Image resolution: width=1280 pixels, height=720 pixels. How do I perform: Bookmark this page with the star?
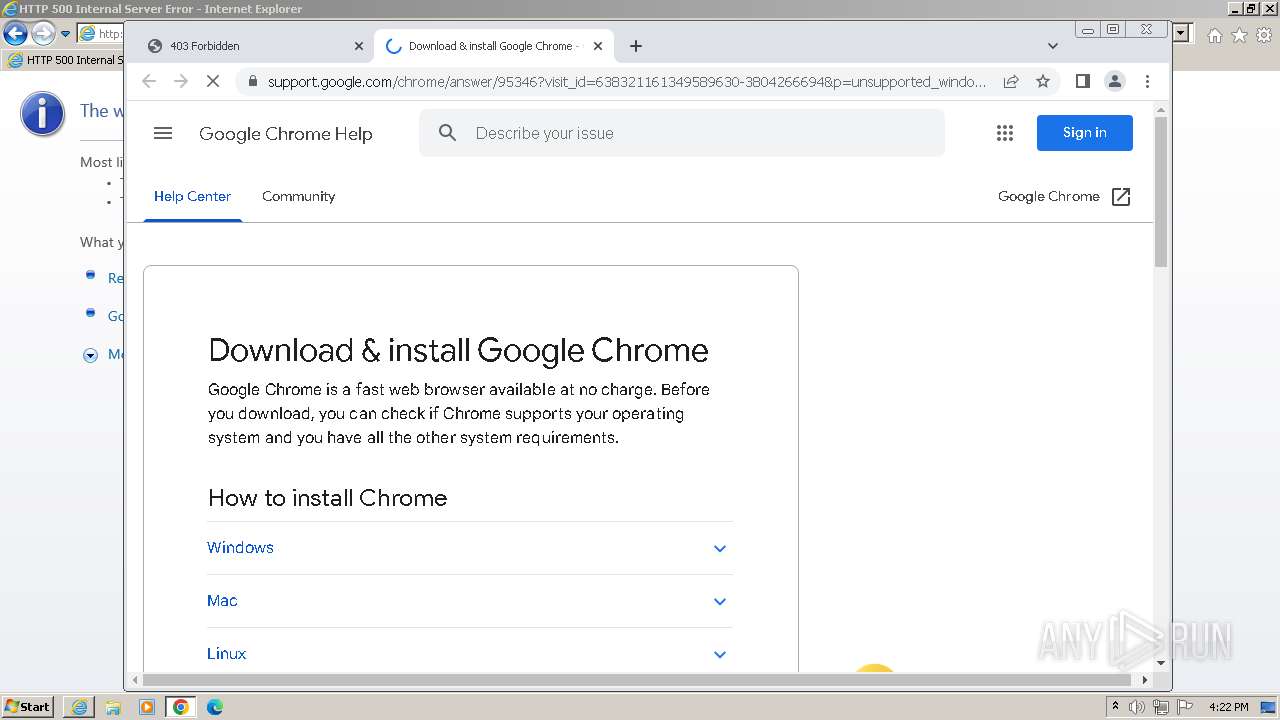(1043, 81)
